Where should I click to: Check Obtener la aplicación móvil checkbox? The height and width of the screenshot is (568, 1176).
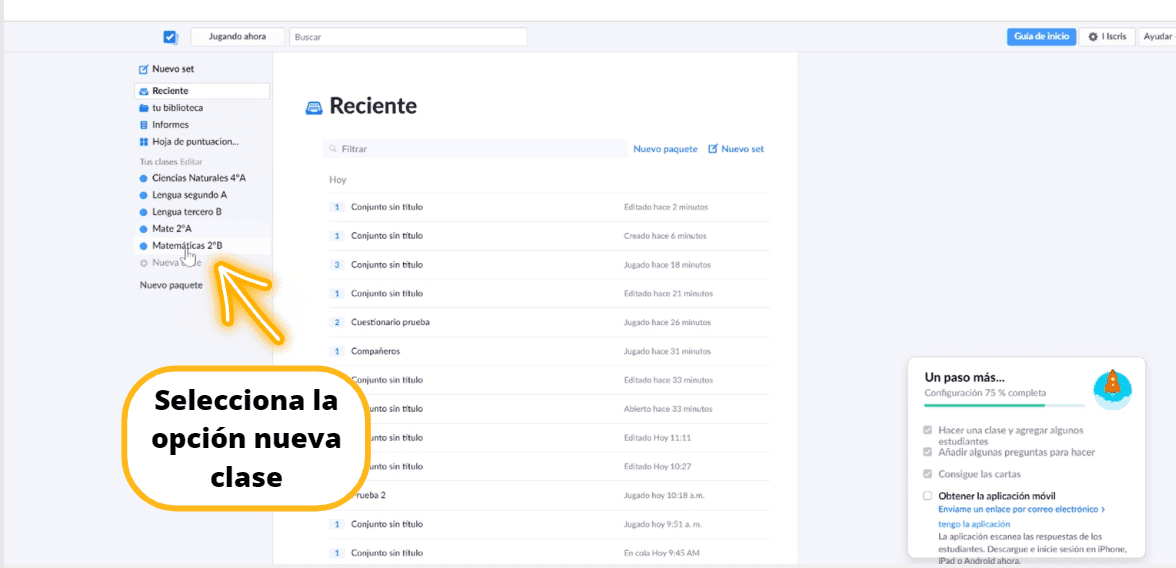point(928,496)
